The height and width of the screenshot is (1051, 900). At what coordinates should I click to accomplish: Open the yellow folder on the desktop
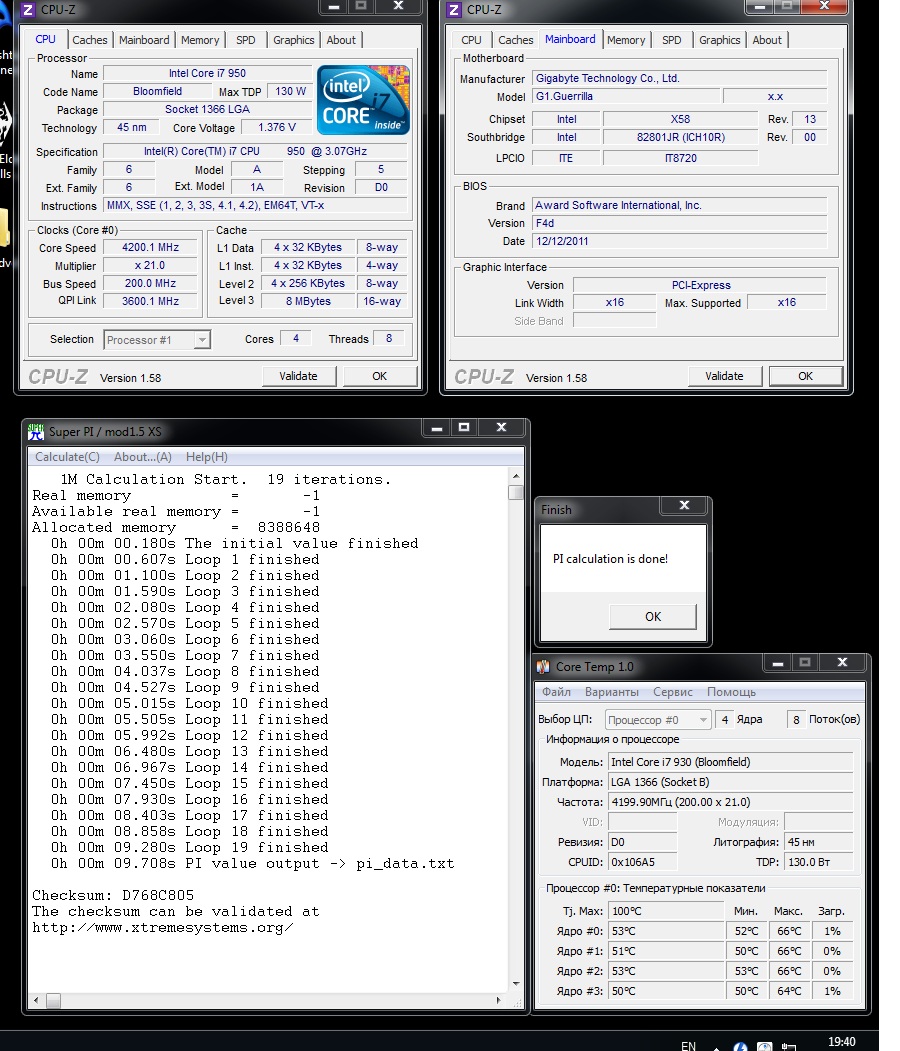[4, 228]
